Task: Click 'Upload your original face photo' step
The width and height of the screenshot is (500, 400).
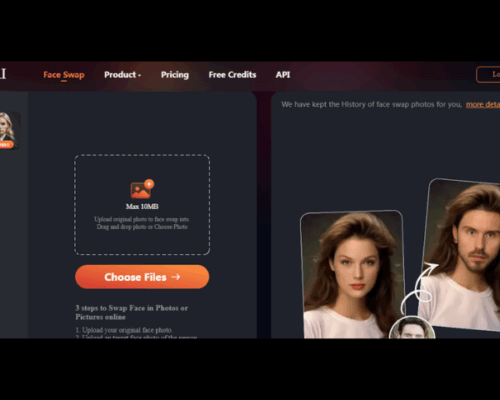Action: coord(124,330)
